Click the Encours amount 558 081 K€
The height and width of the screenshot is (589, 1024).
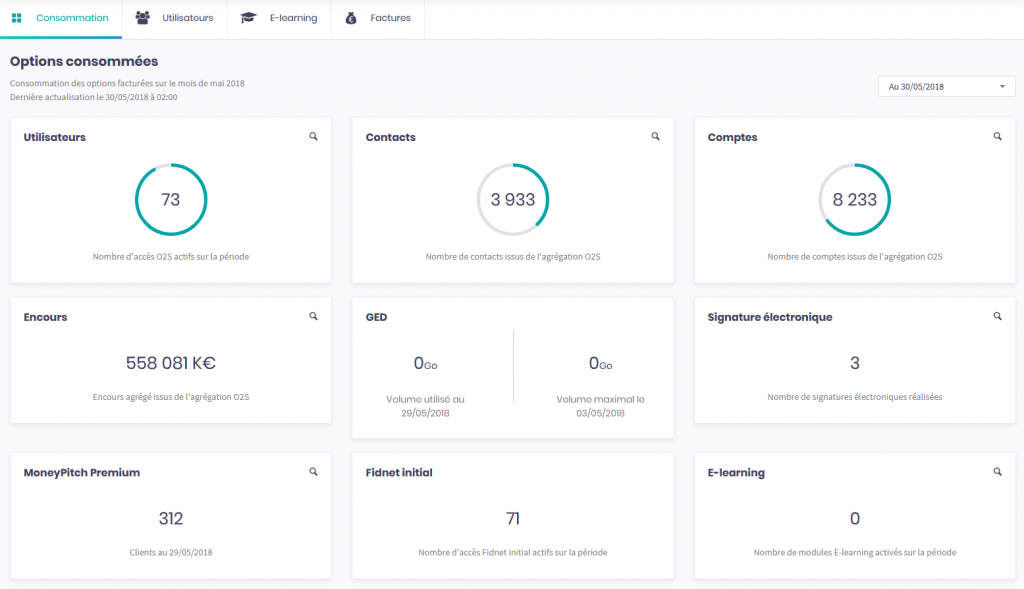coord(171,363)
